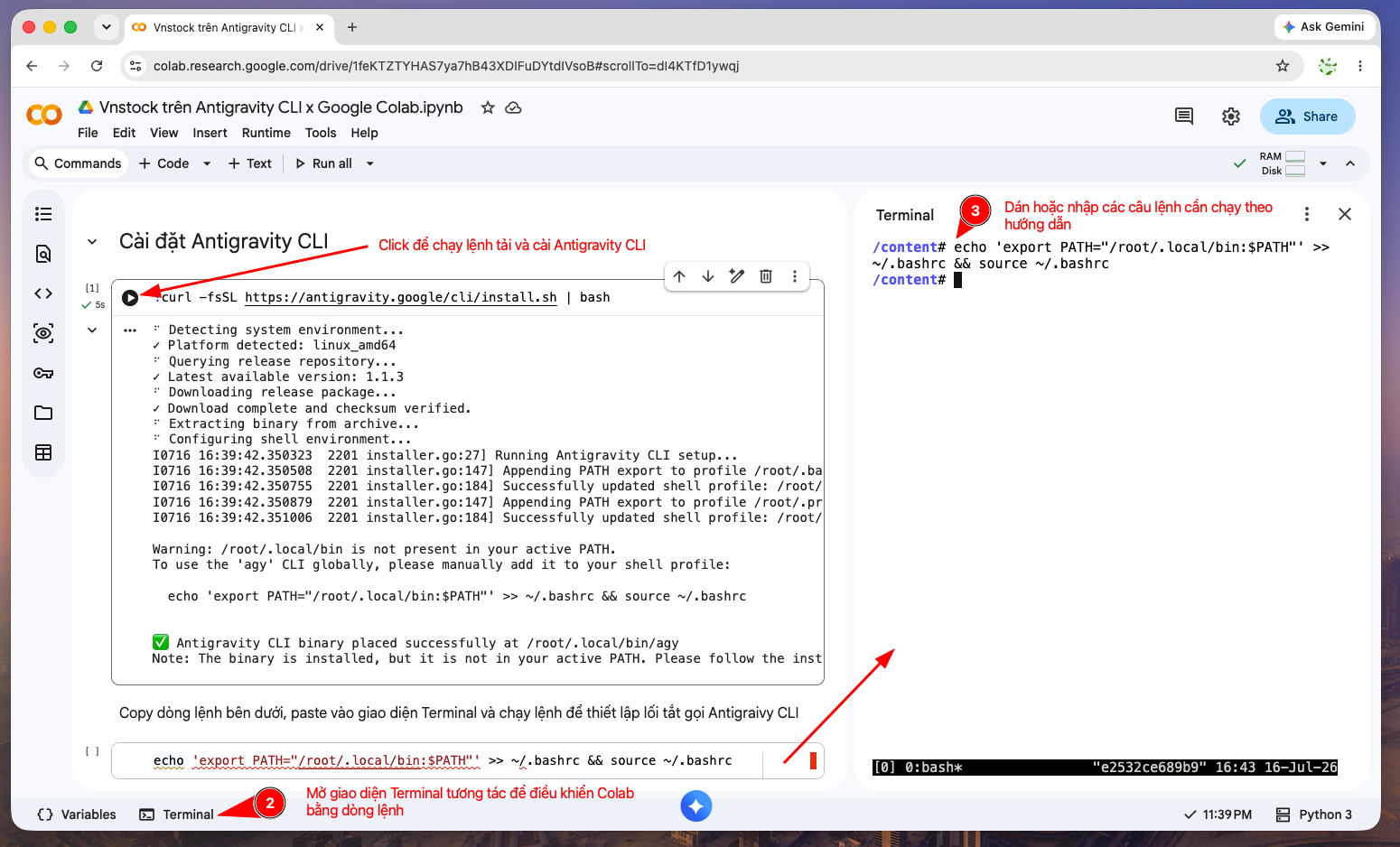The width and height of the screenshot is (1400, 847).
Task: Open the File menu
Action: (88, 133)
